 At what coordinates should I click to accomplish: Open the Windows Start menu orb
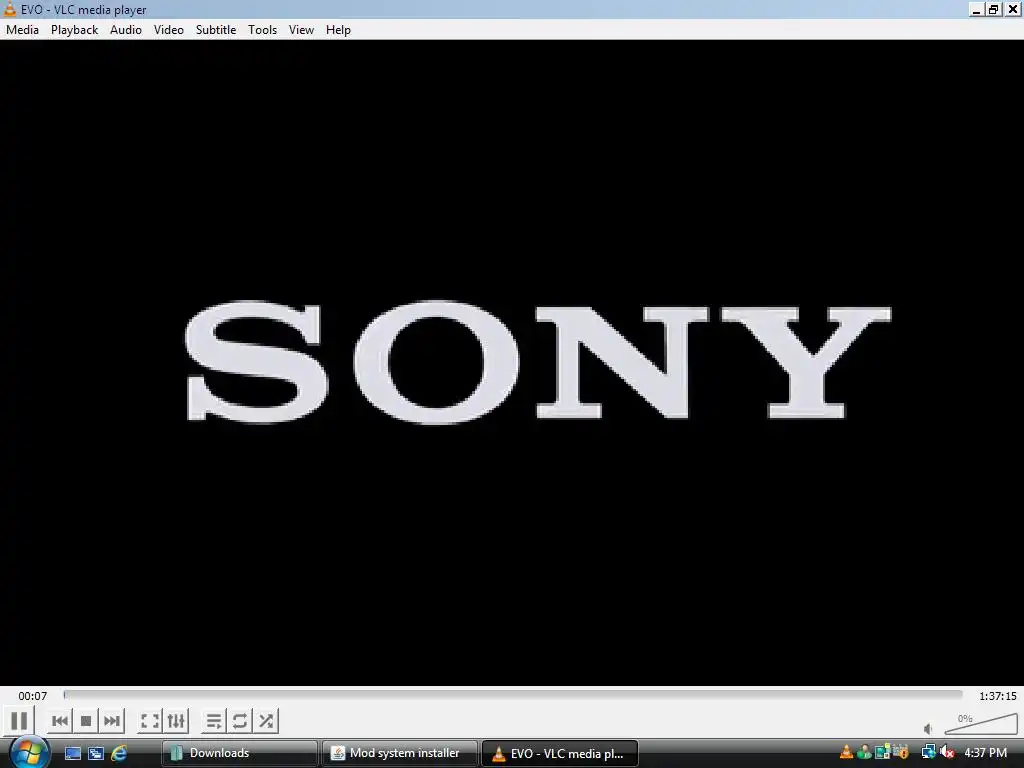pos(29,752)
